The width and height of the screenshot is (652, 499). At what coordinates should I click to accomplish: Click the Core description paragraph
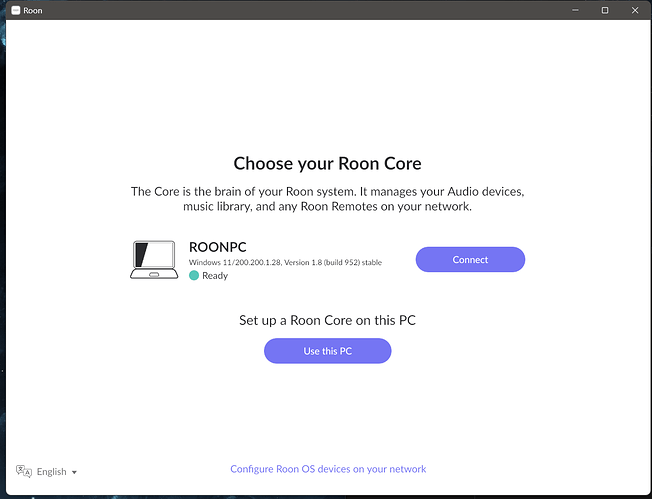pyautogui.click(x=328, y=199)
